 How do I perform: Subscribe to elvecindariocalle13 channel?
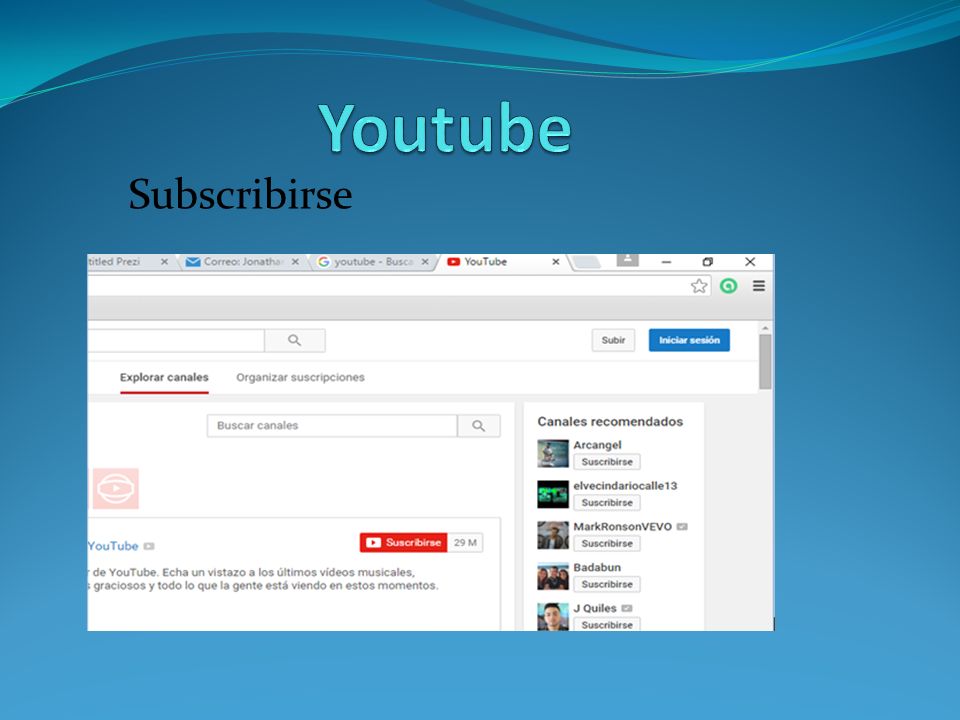pyautogui.click(x=607, y=503)
